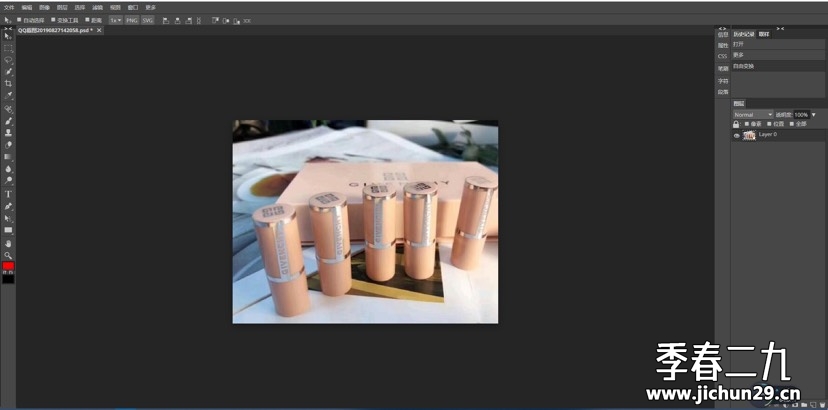Select the Zoom magnifier tool
Viewport: 828px width, 410px height.
[x=8, y=255]
